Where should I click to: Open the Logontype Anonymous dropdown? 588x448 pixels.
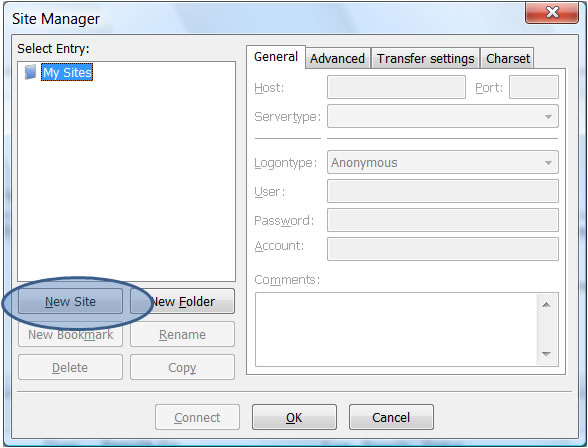pyautogui.click(x=442, y=162)
